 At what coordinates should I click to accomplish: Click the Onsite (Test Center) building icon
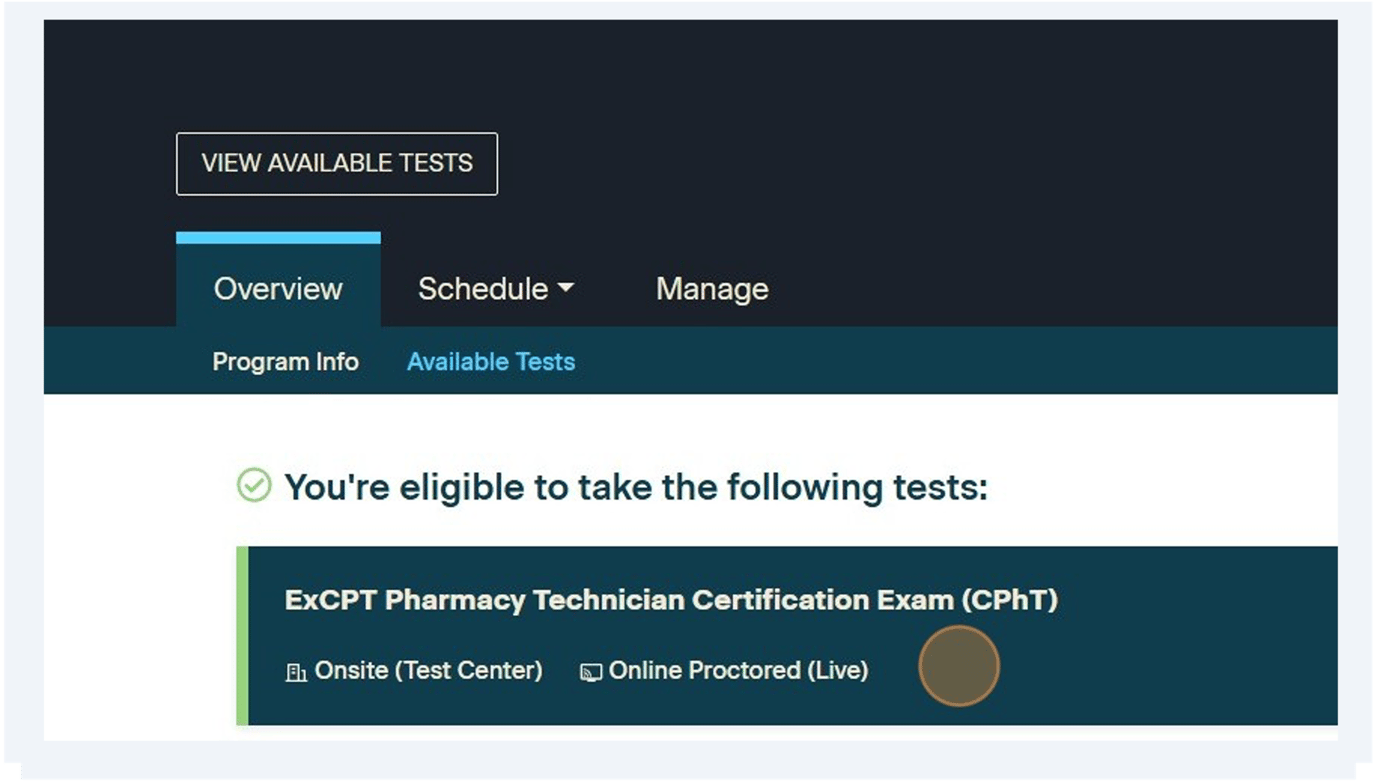[297, 670]
